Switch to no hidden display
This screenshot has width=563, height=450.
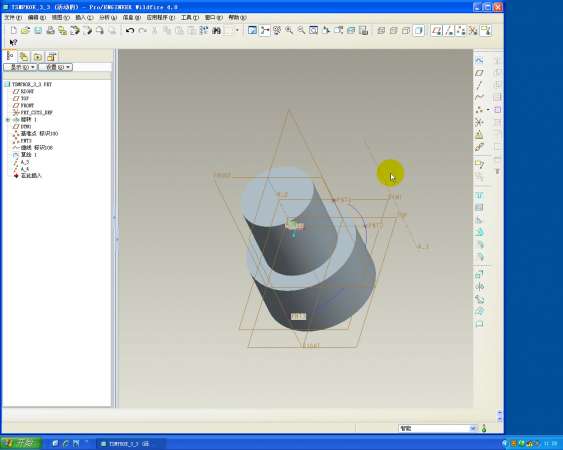(406, 31)
